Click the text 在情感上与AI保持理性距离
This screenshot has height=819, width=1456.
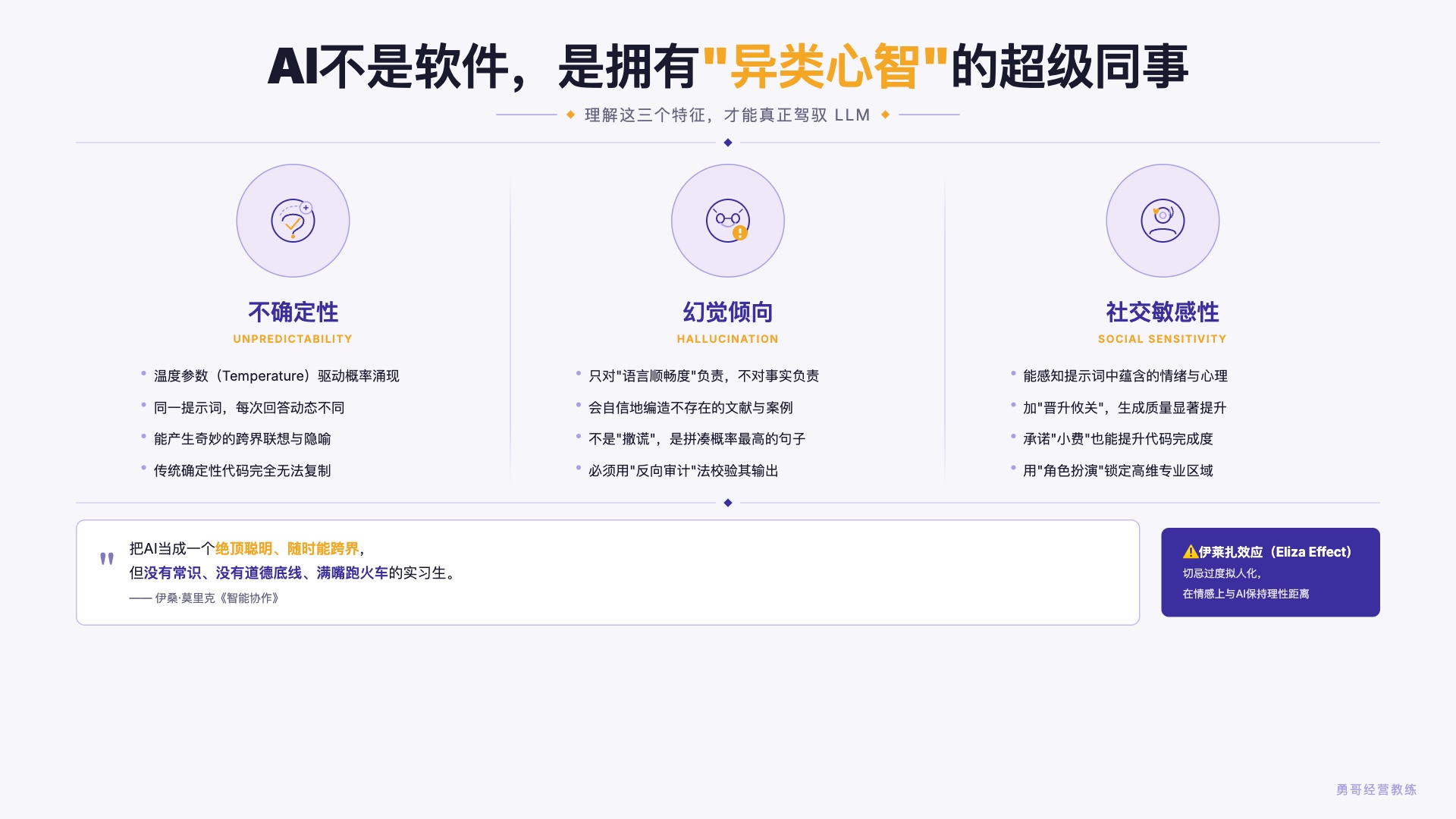point(1246,595)
